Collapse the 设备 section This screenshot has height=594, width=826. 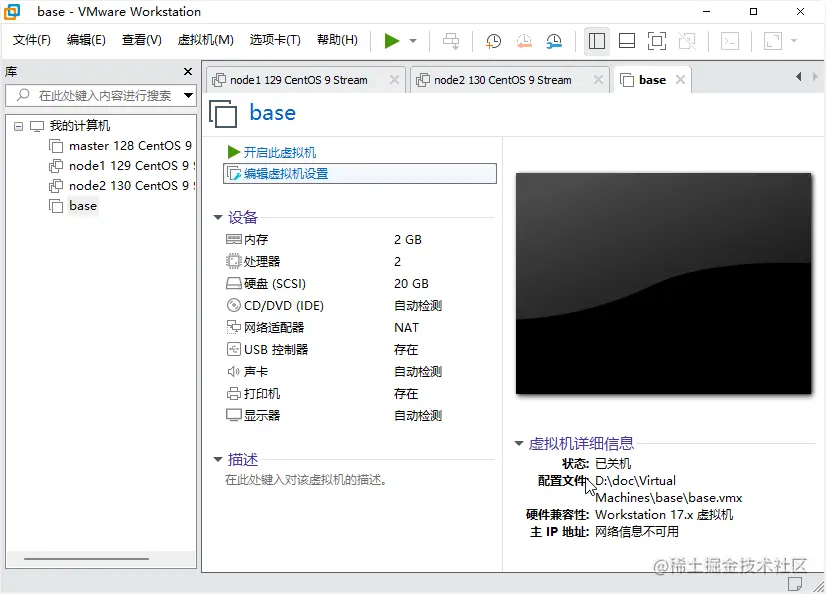[218, 217]
